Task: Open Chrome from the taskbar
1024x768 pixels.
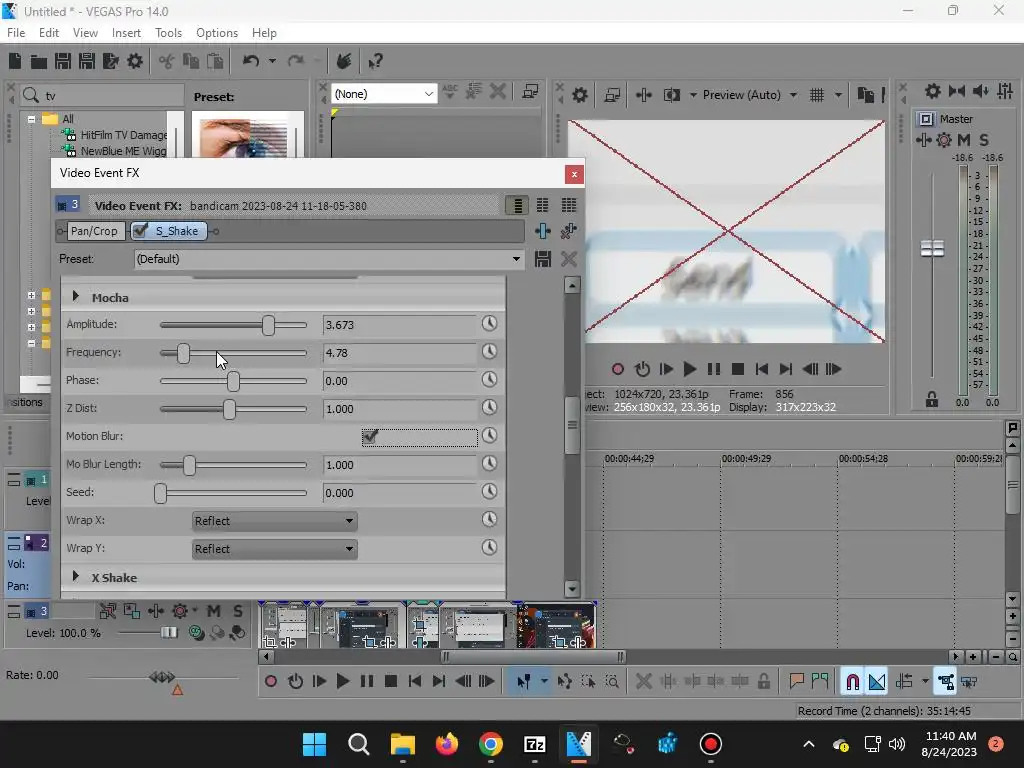Action: pyautogui.click(x=490, y=744)
